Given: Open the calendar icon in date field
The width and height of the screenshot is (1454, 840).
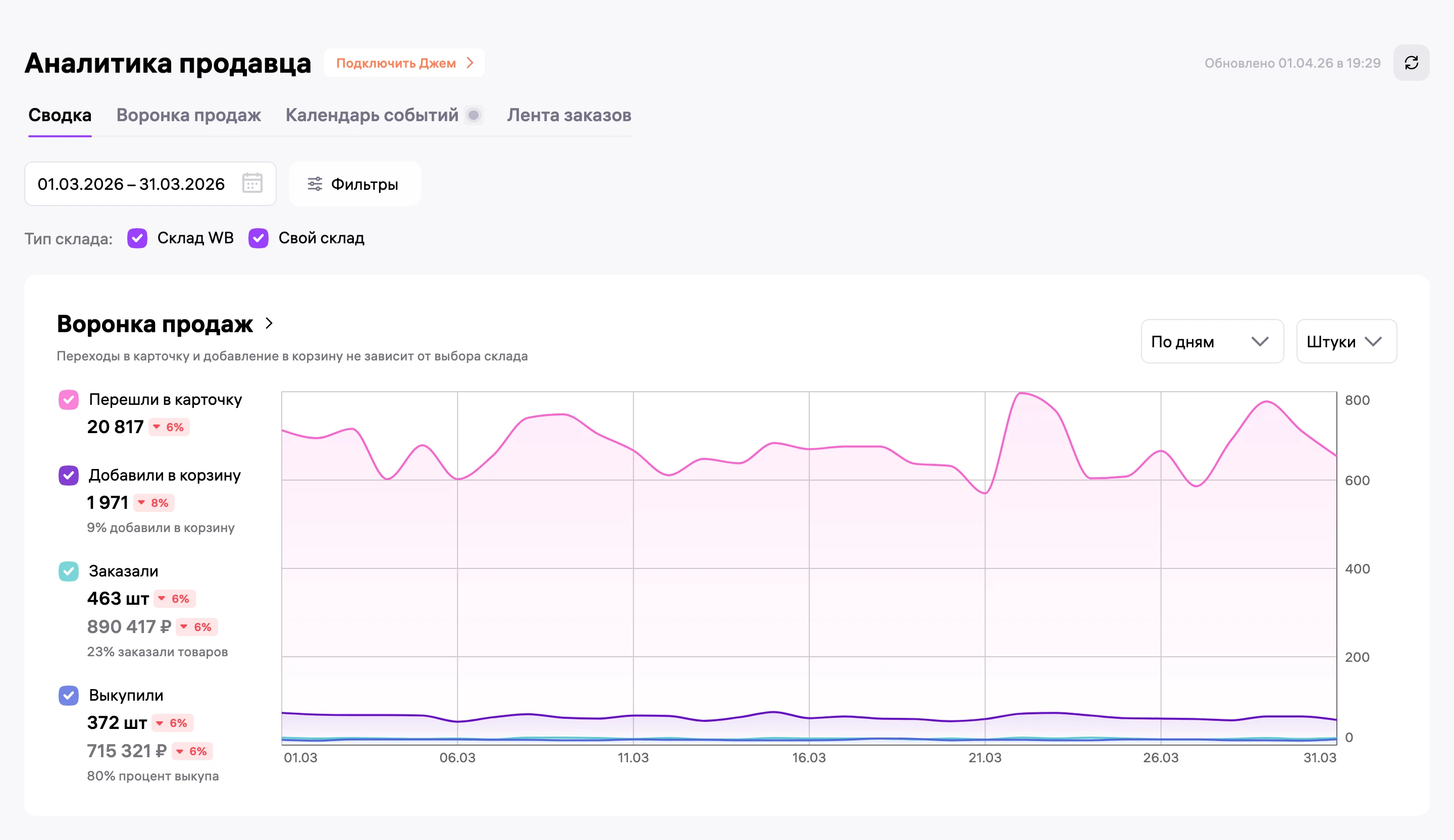Looking at the screenshot, I should point(252,183).
